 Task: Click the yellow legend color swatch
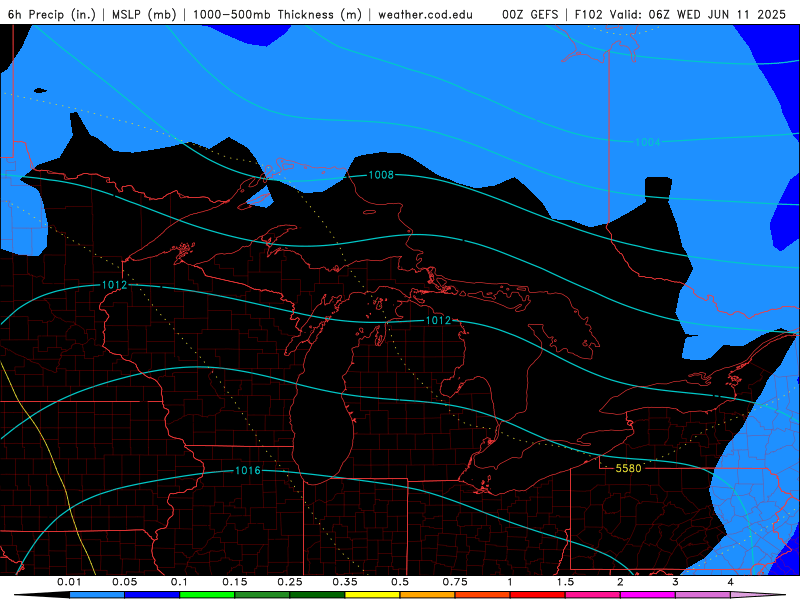[372, 595]
